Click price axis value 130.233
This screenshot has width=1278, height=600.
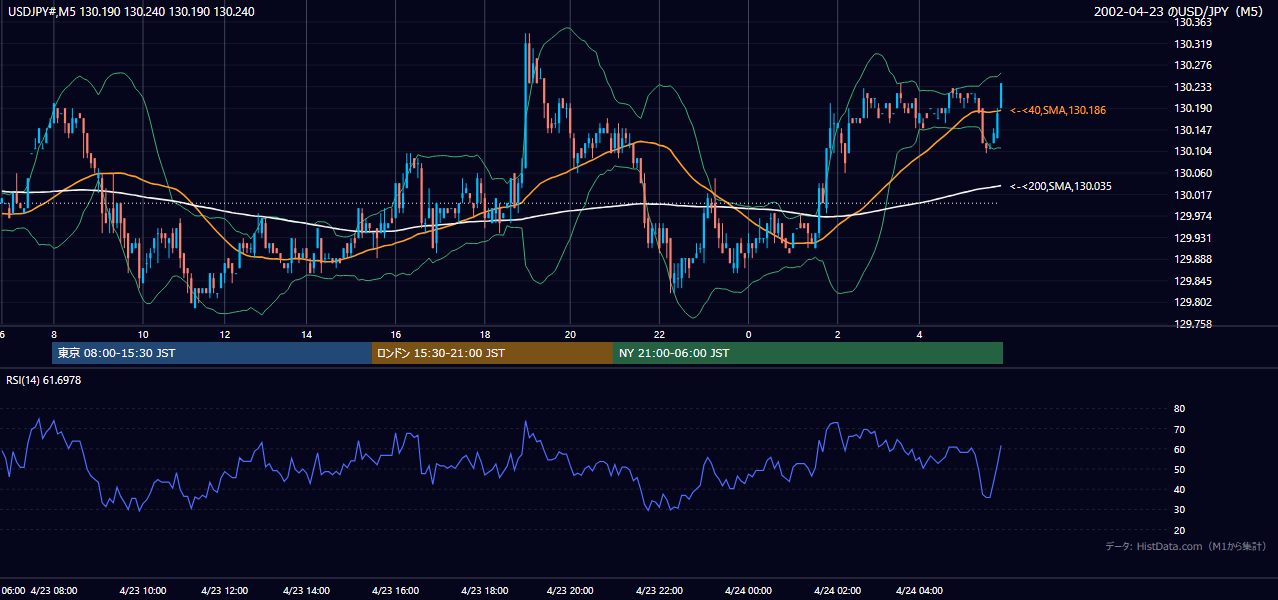coord(1192,87)
